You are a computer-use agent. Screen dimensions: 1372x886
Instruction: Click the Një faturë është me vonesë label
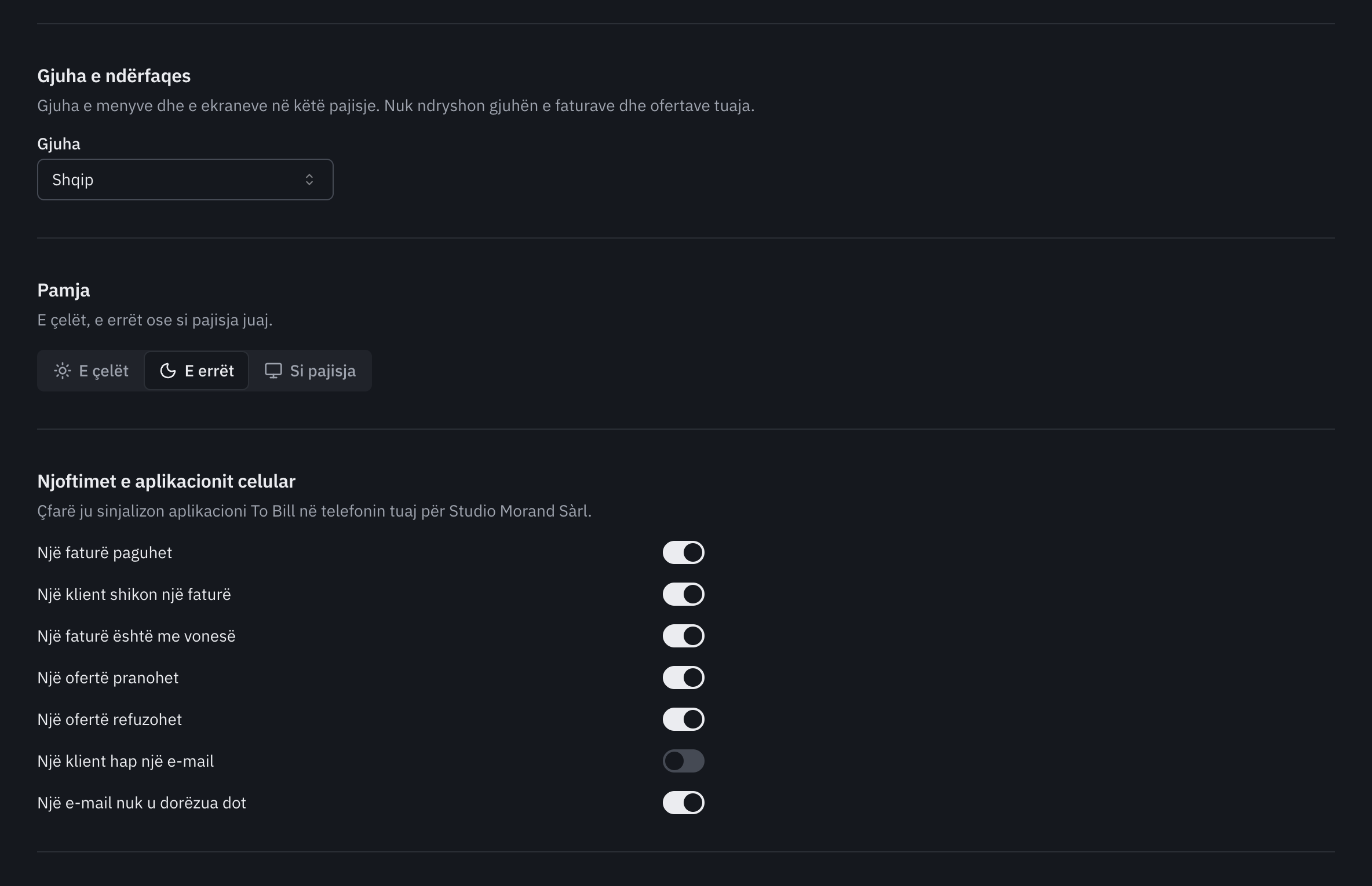(x=137, y=636)
